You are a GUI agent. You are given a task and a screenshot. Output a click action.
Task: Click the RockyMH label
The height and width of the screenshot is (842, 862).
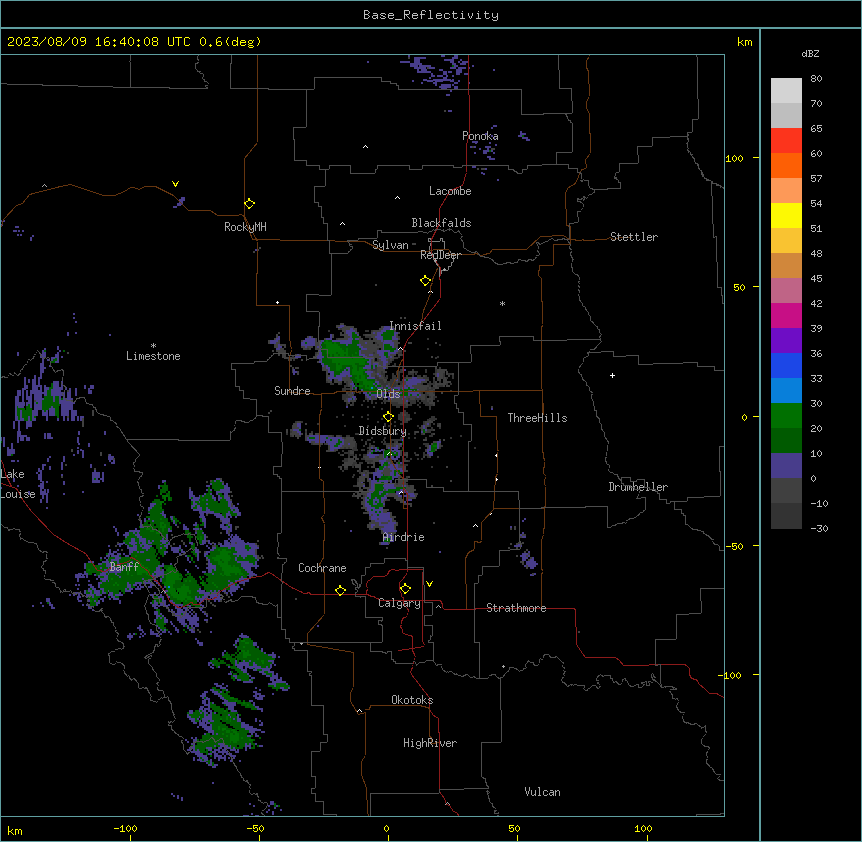click(x=245, y=227)
